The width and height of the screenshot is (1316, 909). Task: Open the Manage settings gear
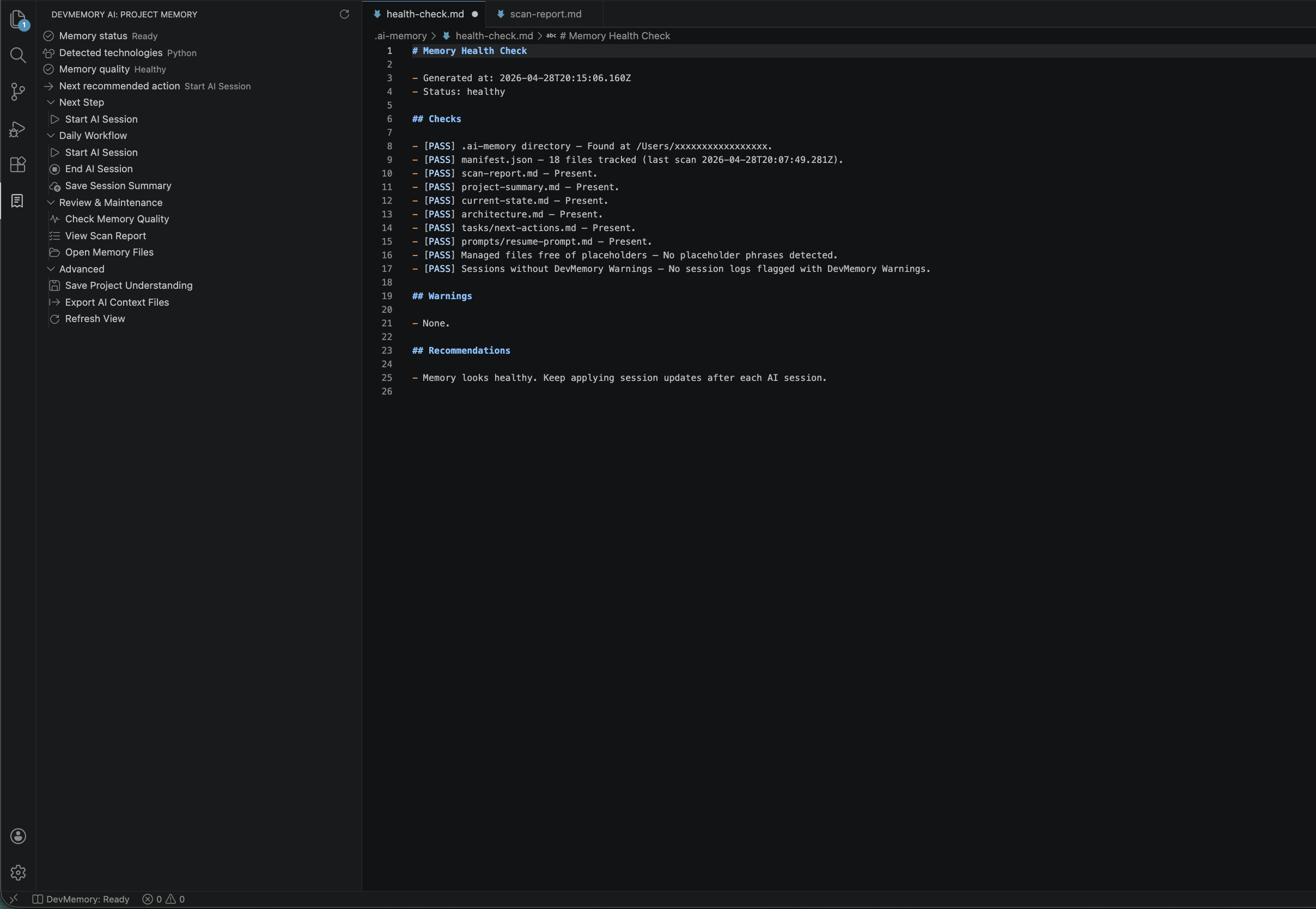pos(17,872)
